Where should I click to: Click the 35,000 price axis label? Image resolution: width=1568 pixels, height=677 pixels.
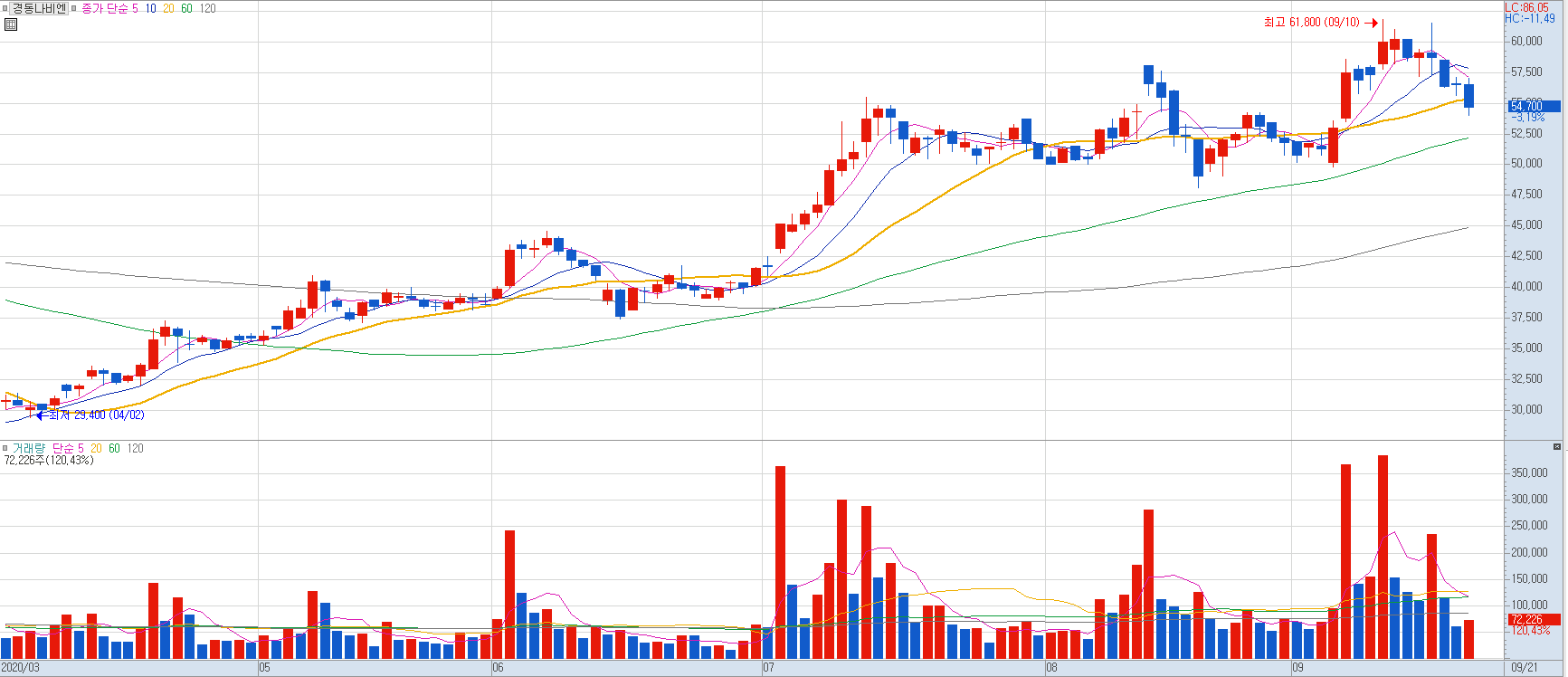click(x=1526, y=348)
